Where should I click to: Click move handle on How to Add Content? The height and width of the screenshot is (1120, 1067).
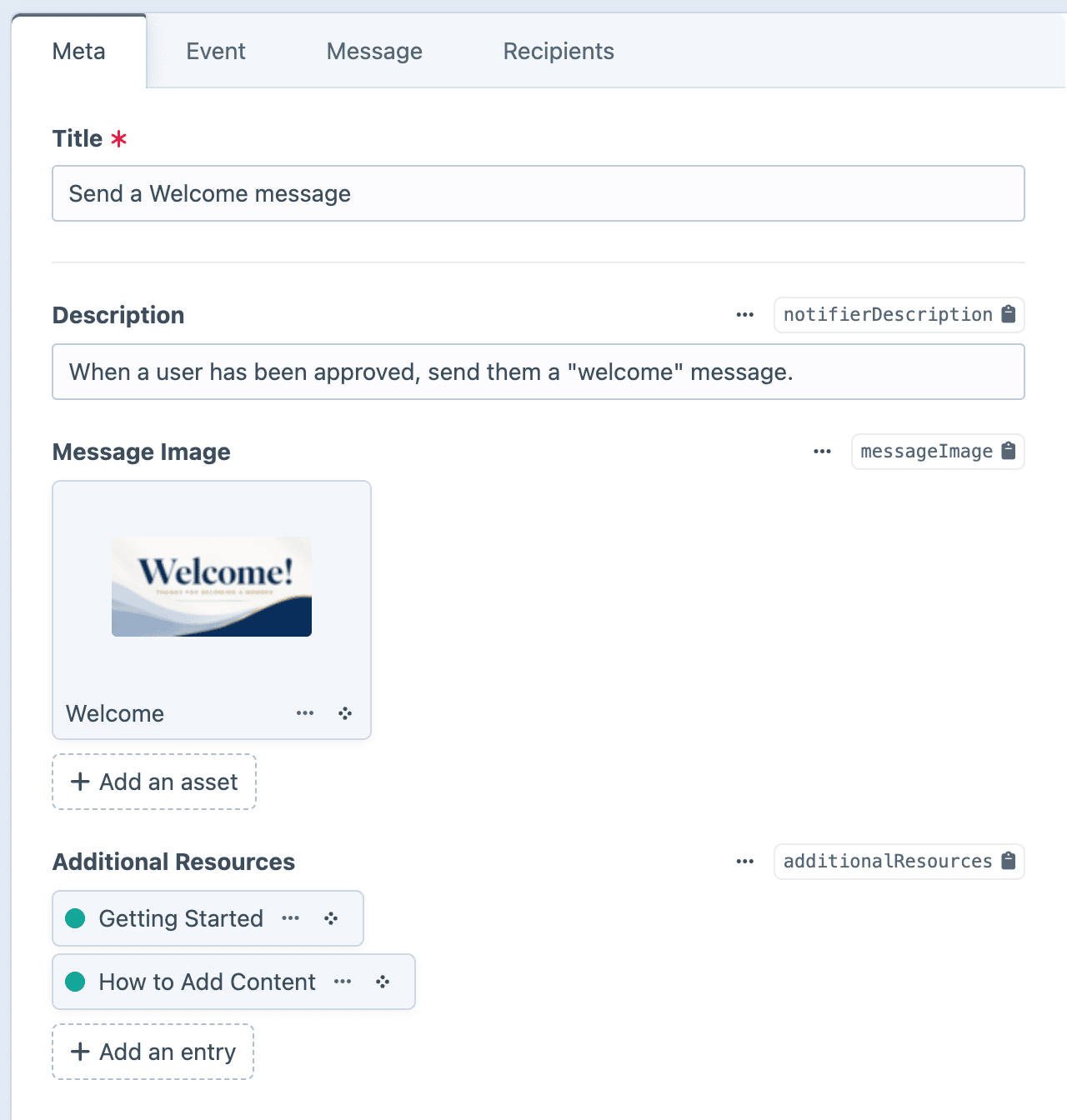pyautogui.click(x=383, y=982)
